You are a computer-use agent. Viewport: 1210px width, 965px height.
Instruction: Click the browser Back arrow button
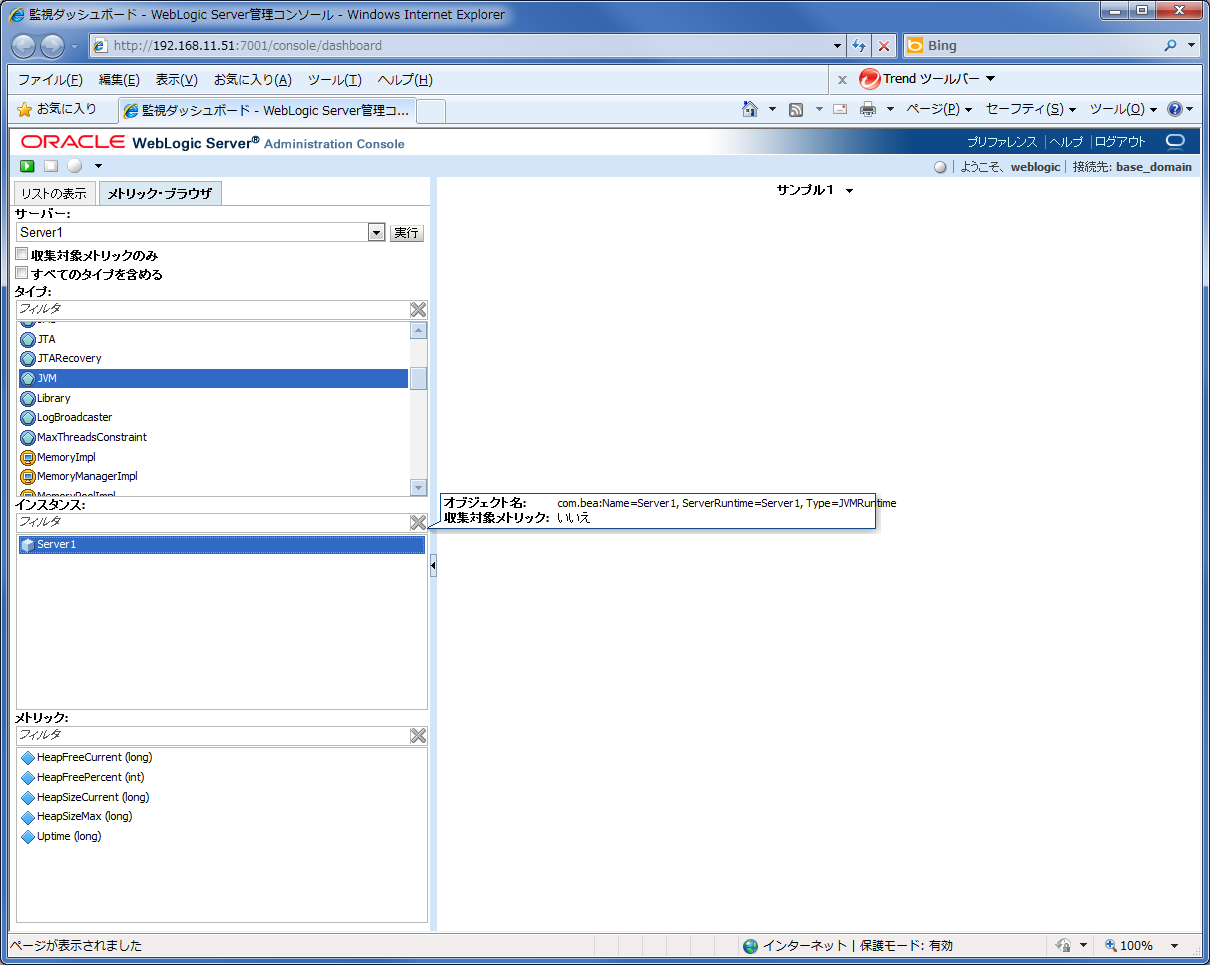click(x=24, y=46)
